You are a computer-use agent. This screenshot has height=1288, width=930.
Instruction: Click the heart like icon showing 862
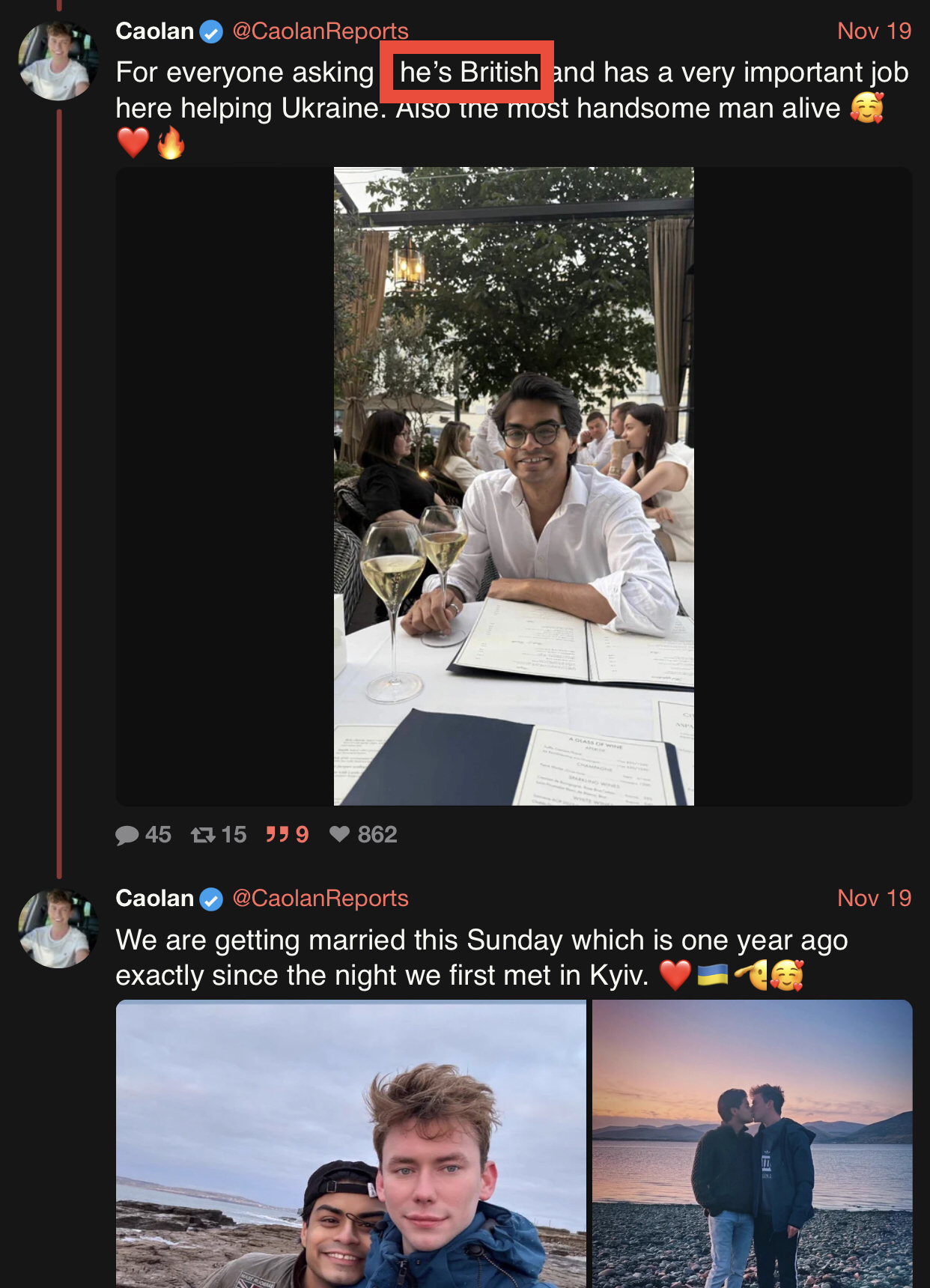click(340, 834)
